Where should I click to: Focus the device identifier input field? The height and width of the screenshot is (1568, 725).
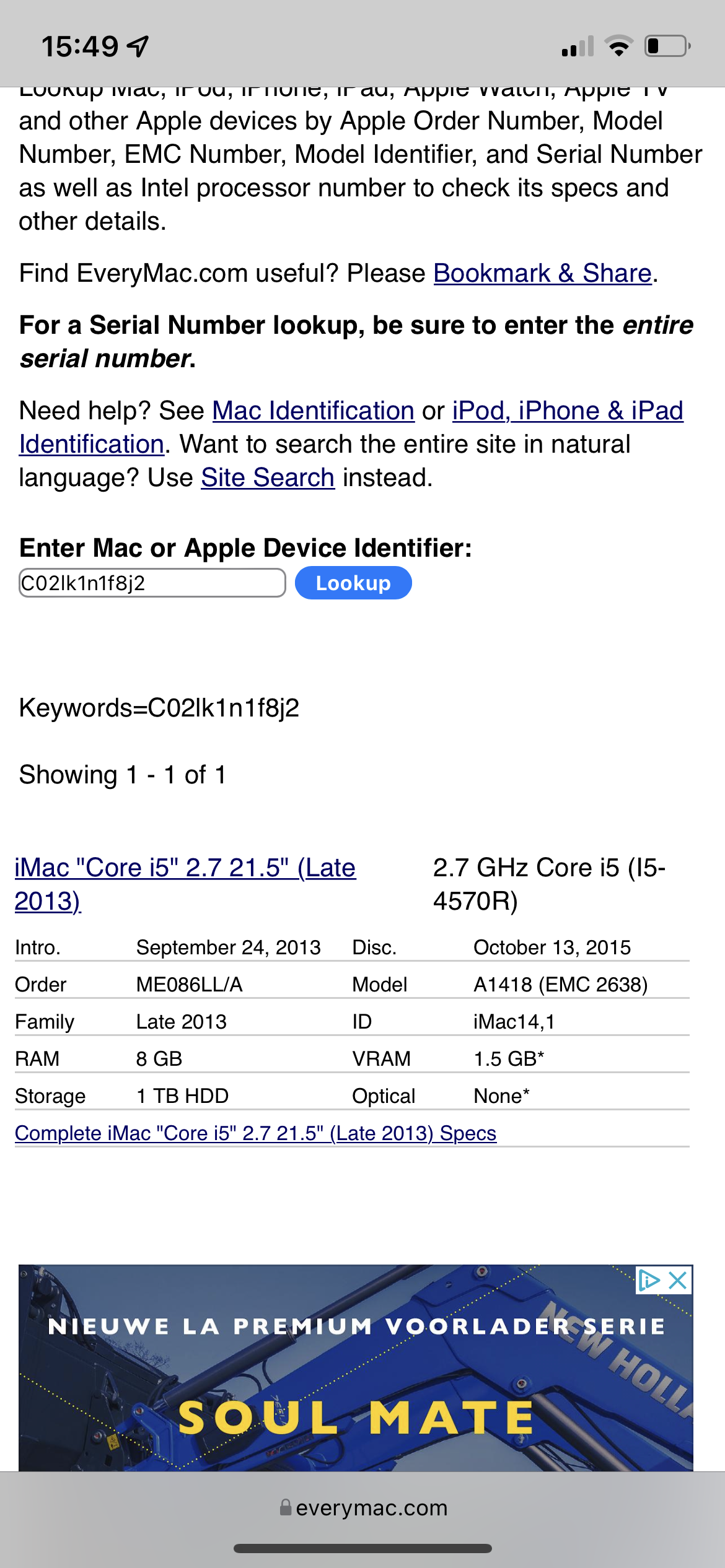152,583
